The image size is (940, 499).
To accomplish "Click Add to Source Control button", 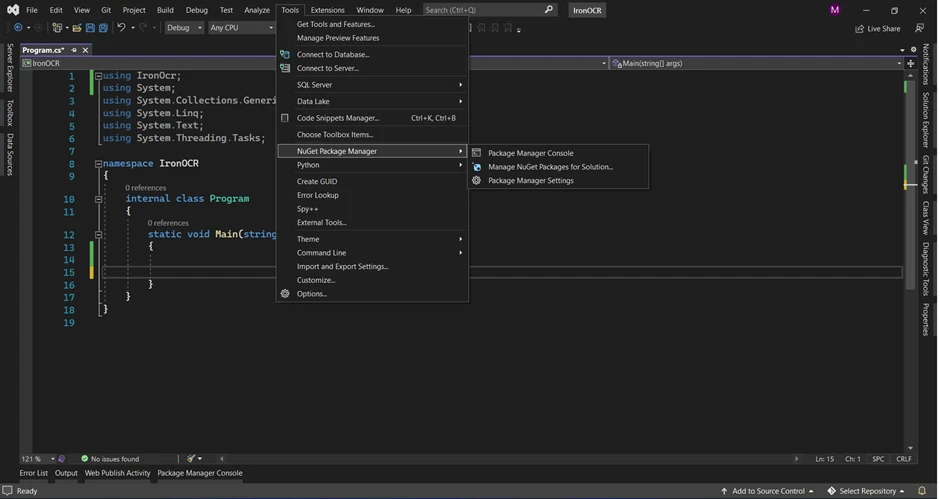I will pos(767,491).
